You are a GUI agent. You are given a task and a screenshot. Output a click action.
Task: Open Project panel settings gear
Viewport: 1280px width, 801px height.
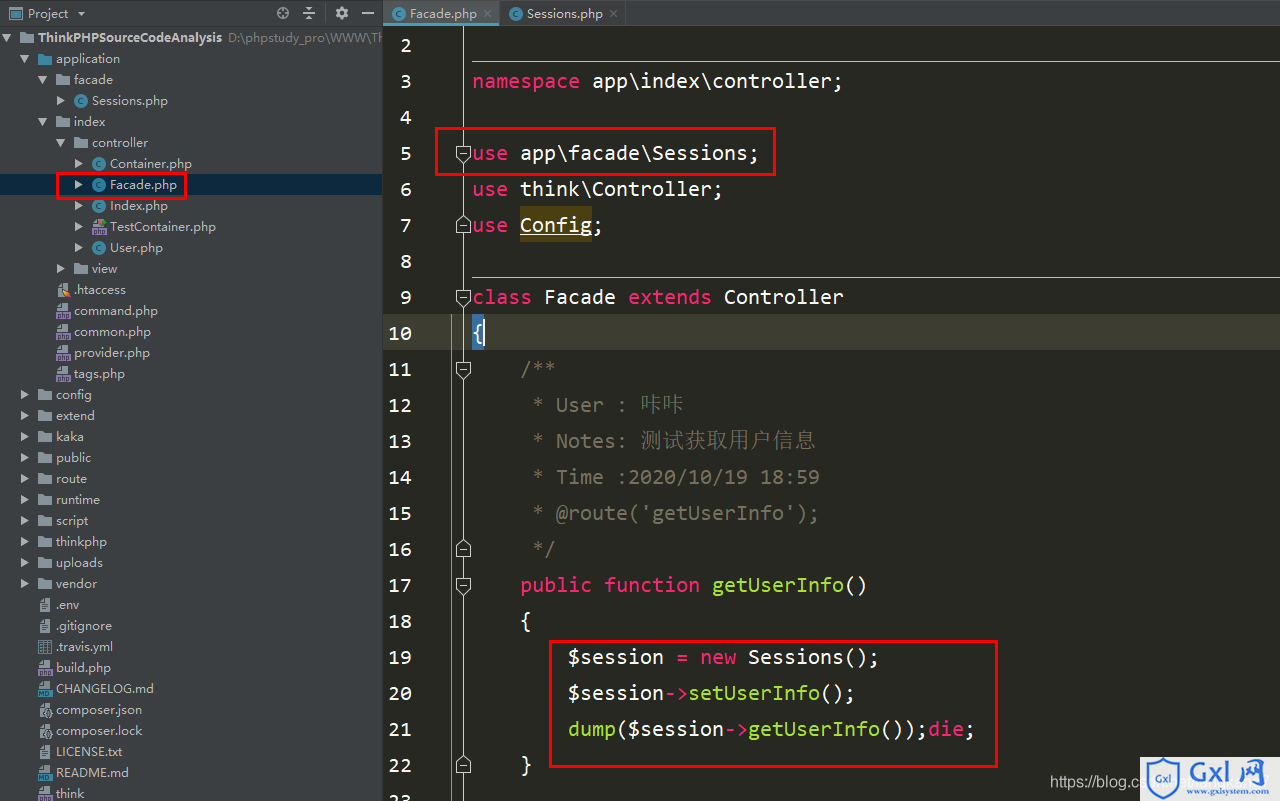[x=342, y=13]
